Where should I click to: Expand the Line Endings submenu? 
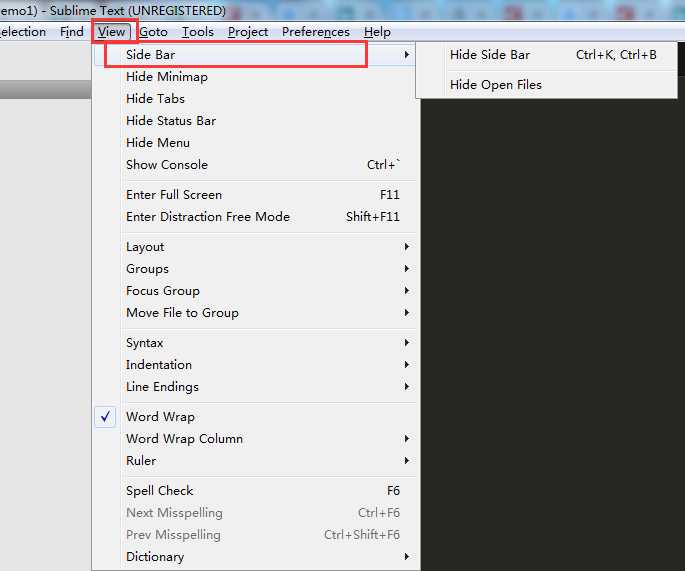pyautogui.click(x=255, y=387)
